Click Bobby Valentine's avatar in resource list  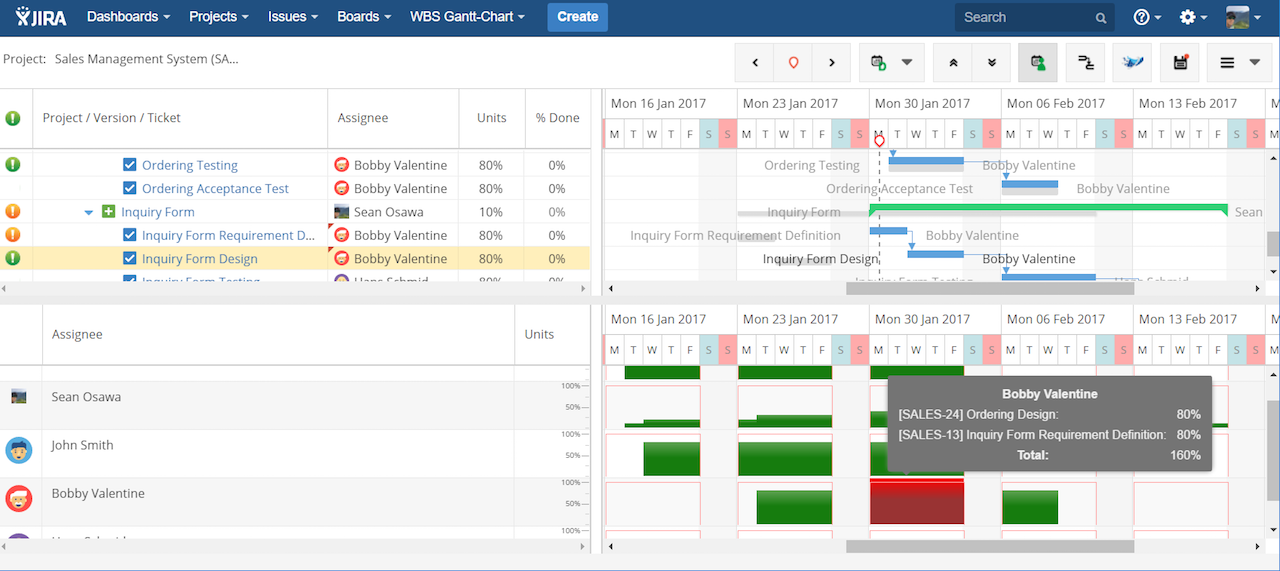coord(19,498)
